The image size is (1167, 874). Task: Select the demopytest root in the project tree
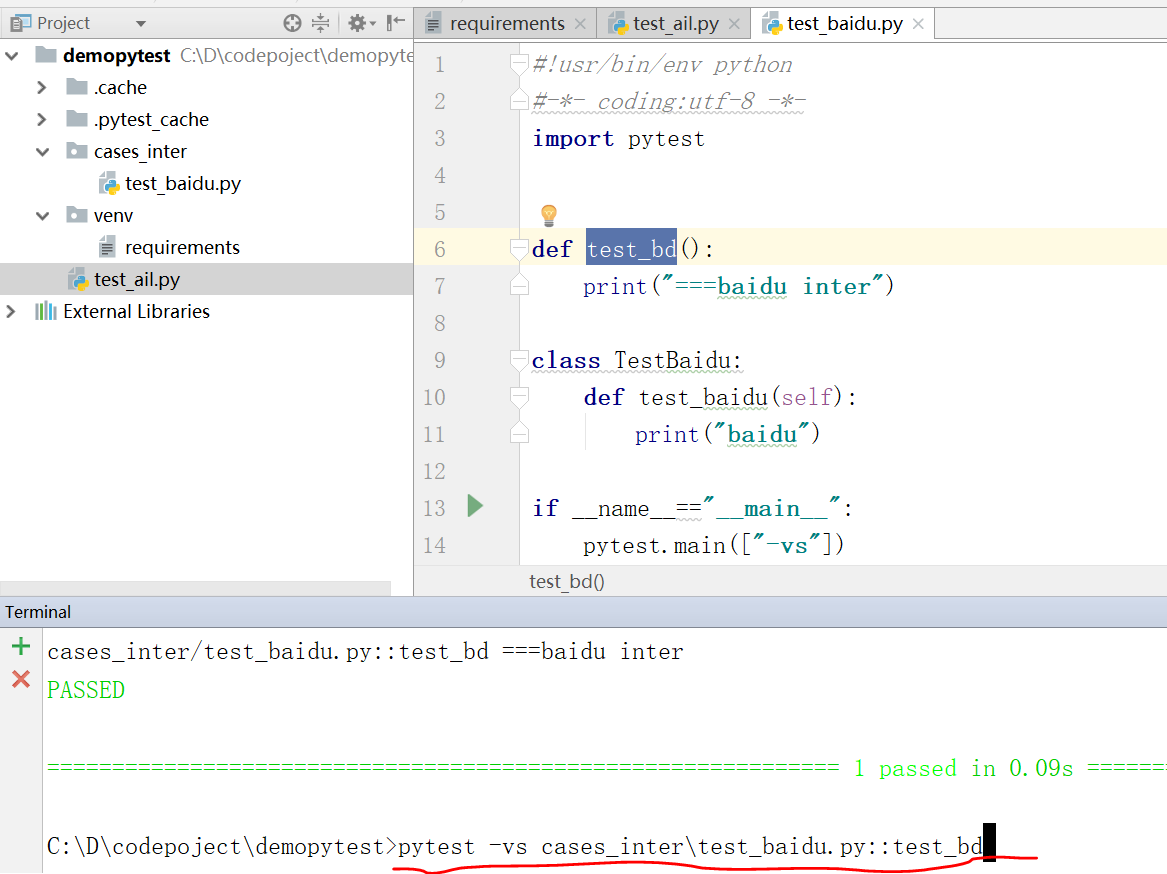pyautogui.click(x=117, y=56)
